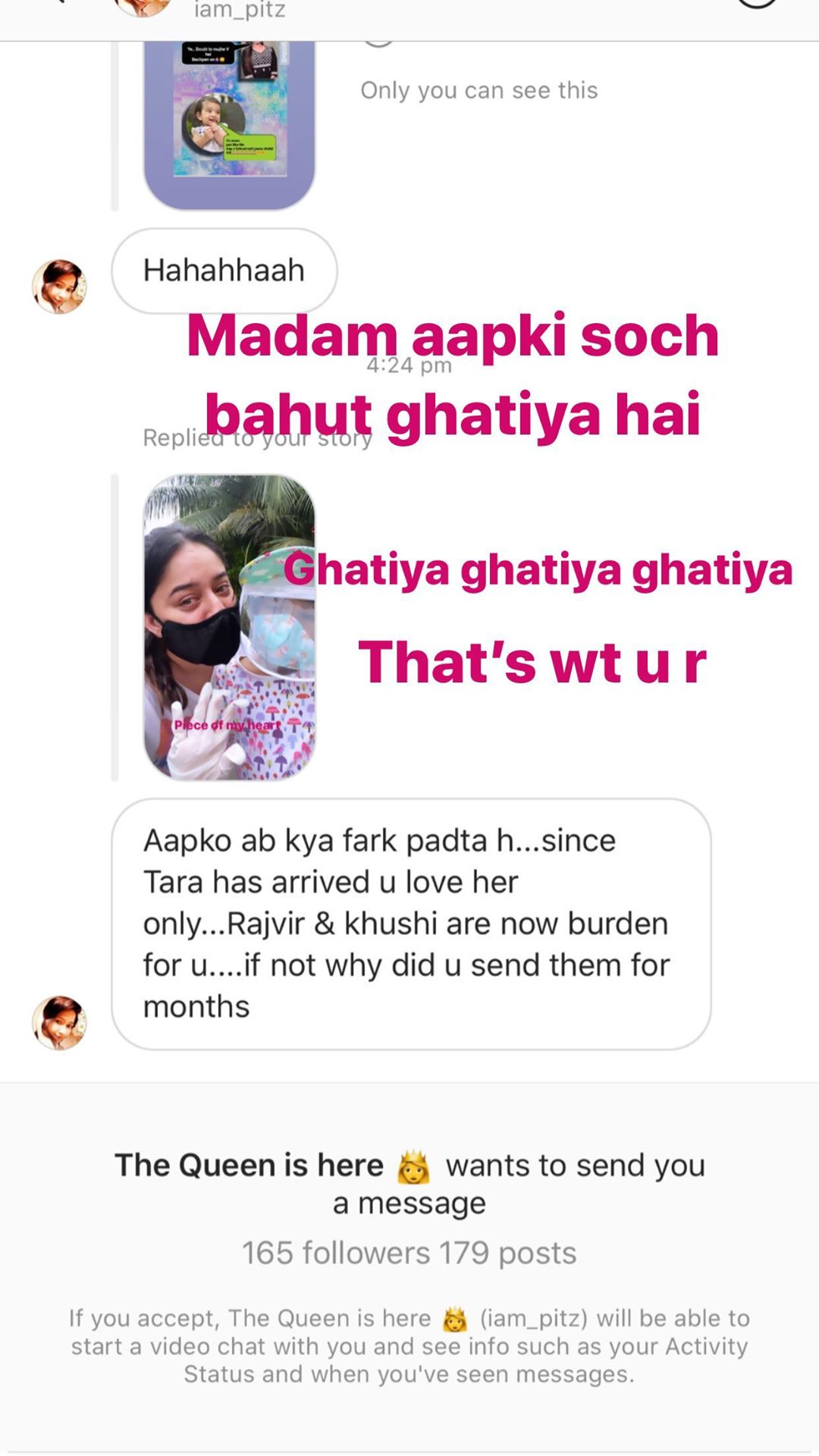Image resolution: width=819 pixels, height=1456 pixels.
Task: Tap the princess emoji in the request title
Action: point(413,1166)
